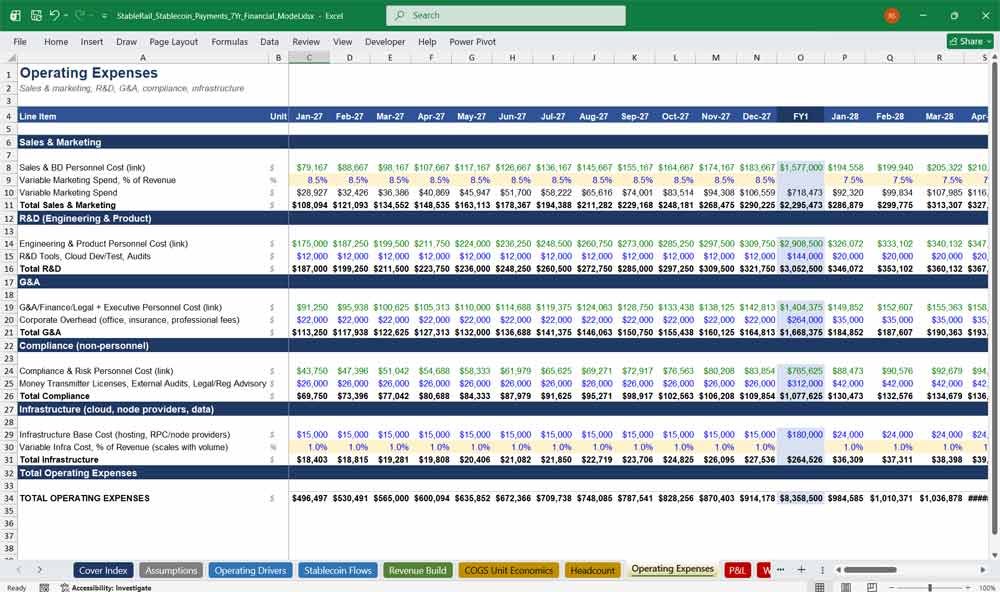Click the Redo icon in title bar
Viewport: 1000px width, 592px height.
tap(80, 15)
